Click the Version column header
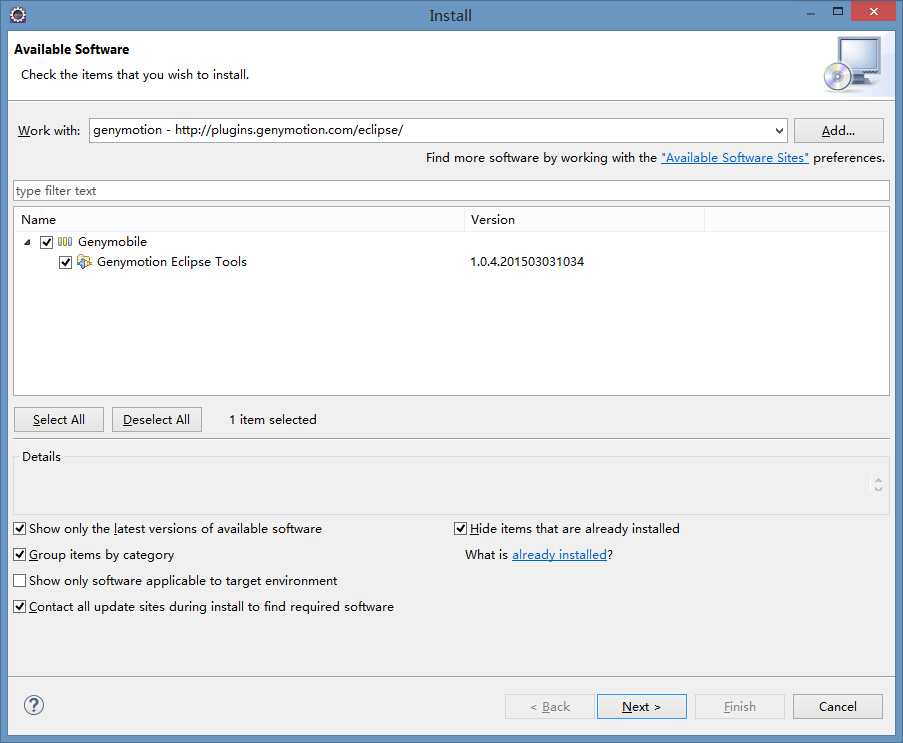The height and width of the screenshot is (743, 903). pyautogui.click(x=585, y=219)
